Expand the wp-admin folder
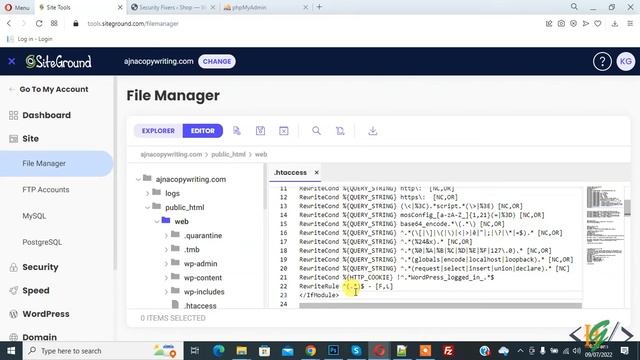This screenshot has width=640, height=360. pyautogui.click(x=166, y=264)
